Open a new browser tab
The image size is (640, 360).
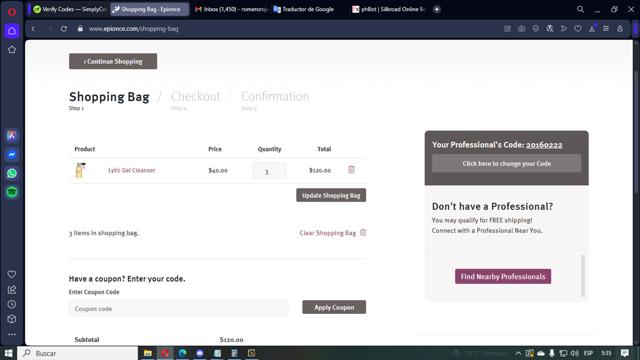tap(437, 9)
